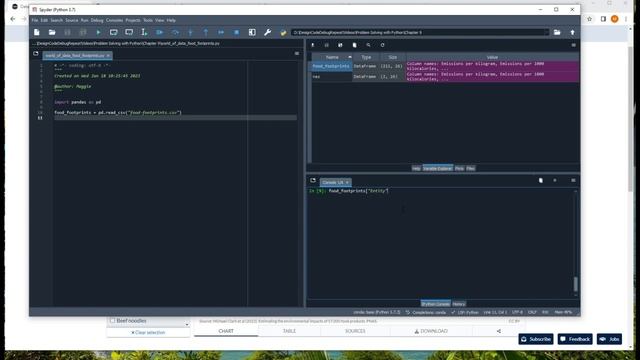Viewport: 640px width, 360px height.
Task: Start debugging the file
Action: click(160, 32)
